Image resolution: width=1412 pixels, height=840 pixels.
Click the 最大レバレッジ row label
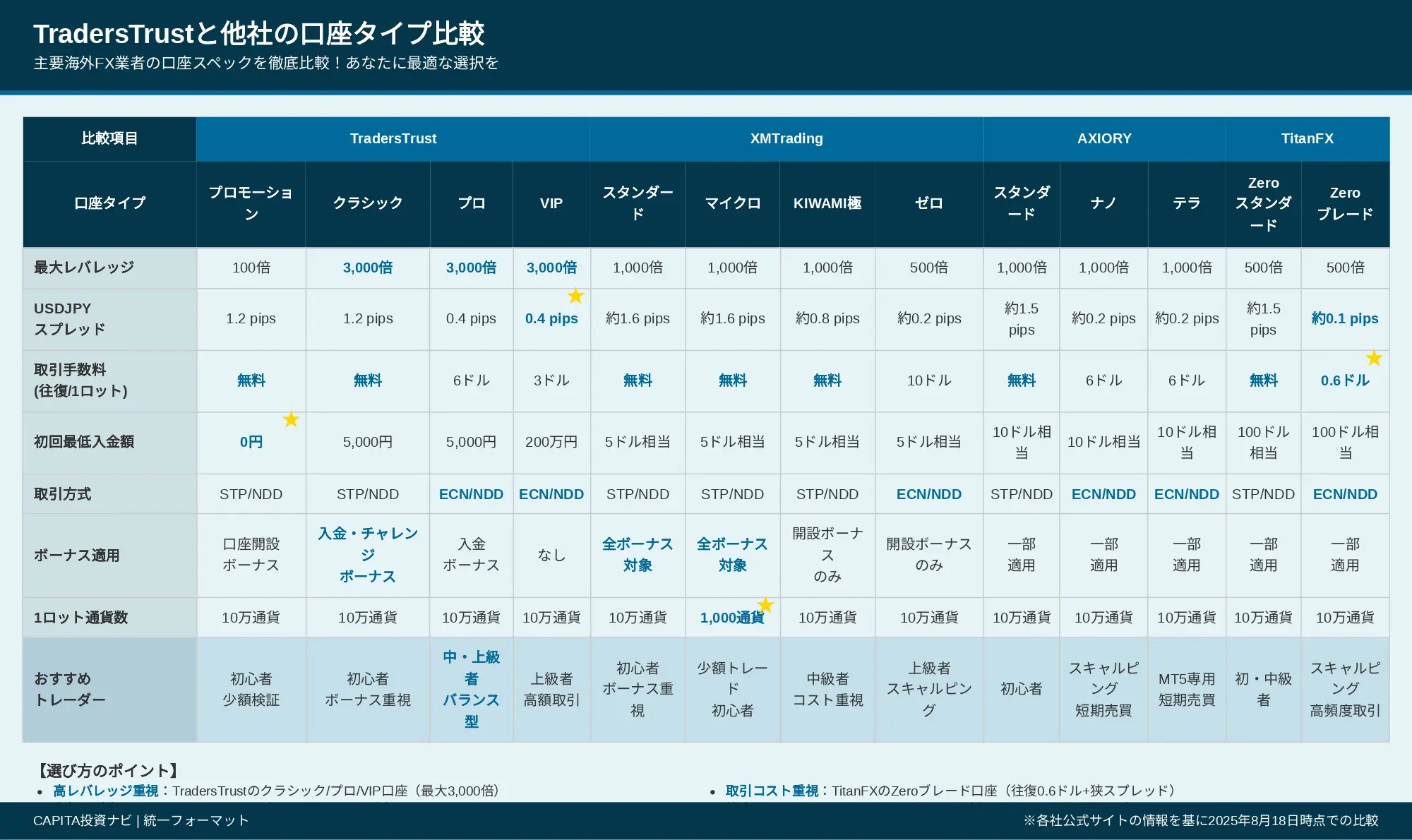[109, 268]
